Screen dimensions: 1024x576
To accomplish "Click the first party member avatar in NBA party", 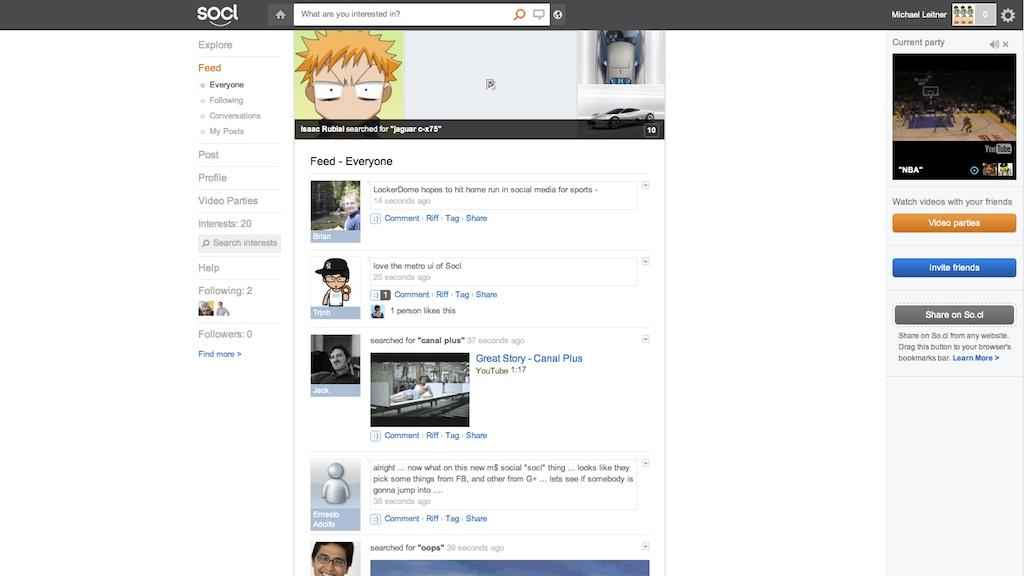I will (x=990, y=170).
